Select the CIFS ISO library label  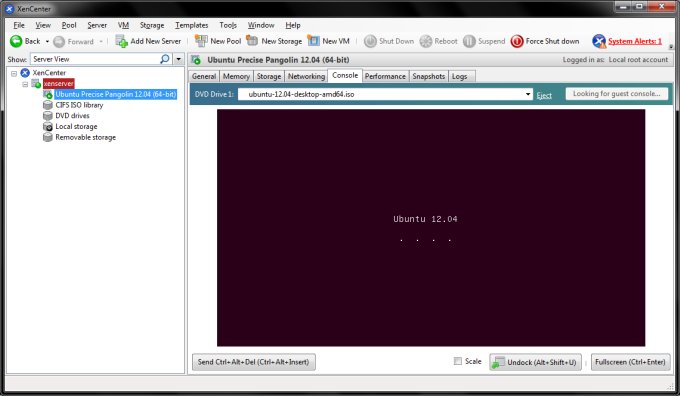[x=79, y=105]
